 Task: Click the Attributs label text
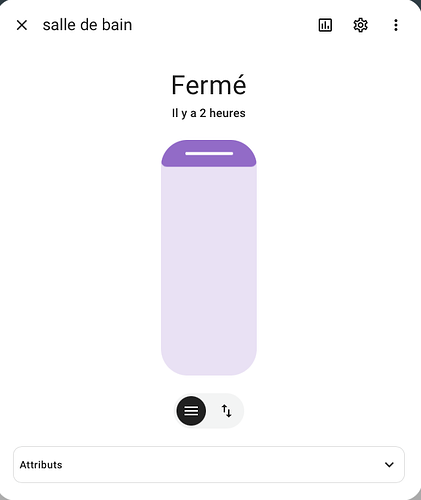41,465
